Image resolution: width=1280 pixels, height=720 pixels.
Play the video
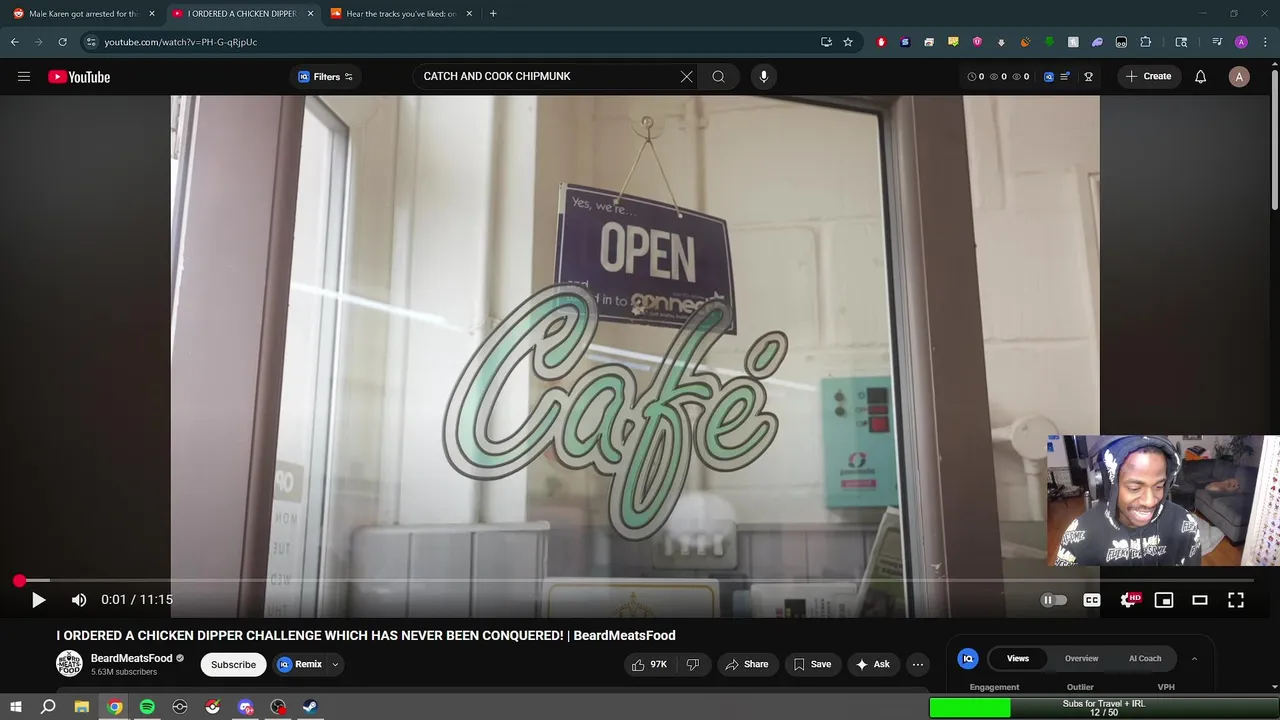point(38,600)
